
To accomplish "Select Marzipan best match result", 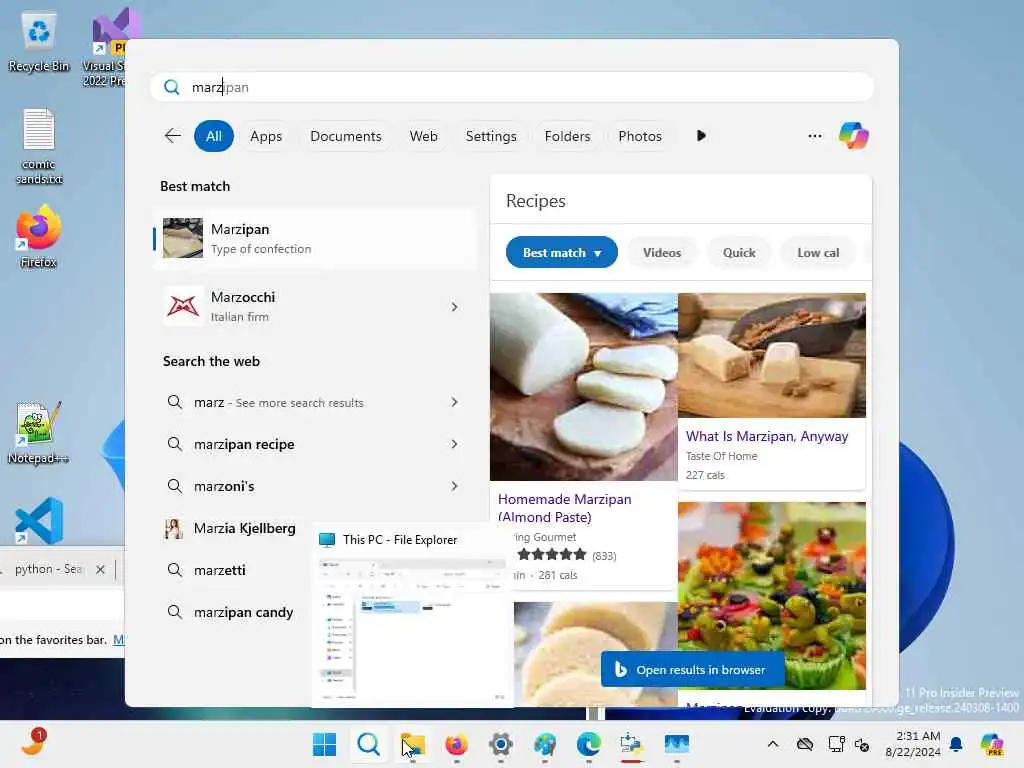I will pos(315,238).
